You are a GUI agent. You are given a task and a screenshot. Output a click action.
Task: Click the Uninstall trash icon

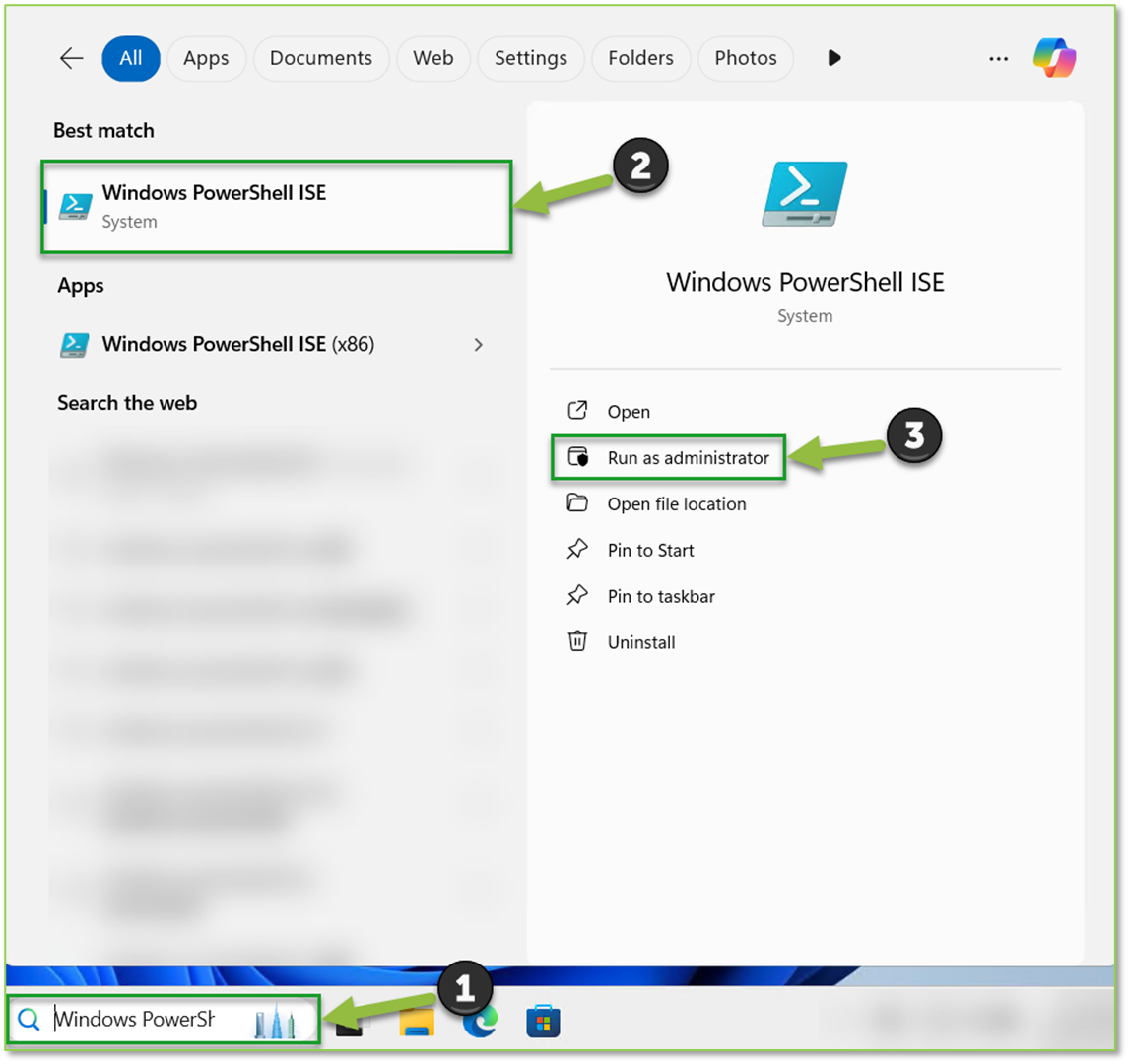pos(577,641)
